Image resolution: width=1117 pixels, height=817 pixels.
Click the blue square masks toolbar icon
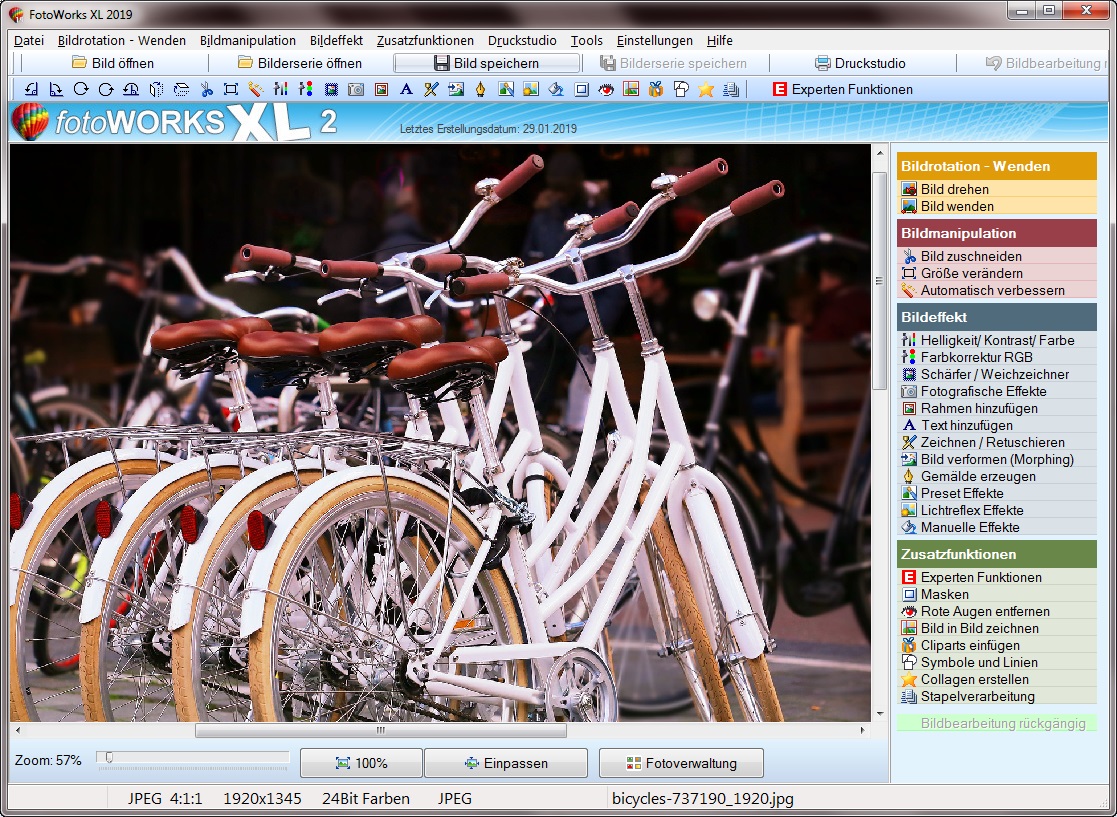581,89
